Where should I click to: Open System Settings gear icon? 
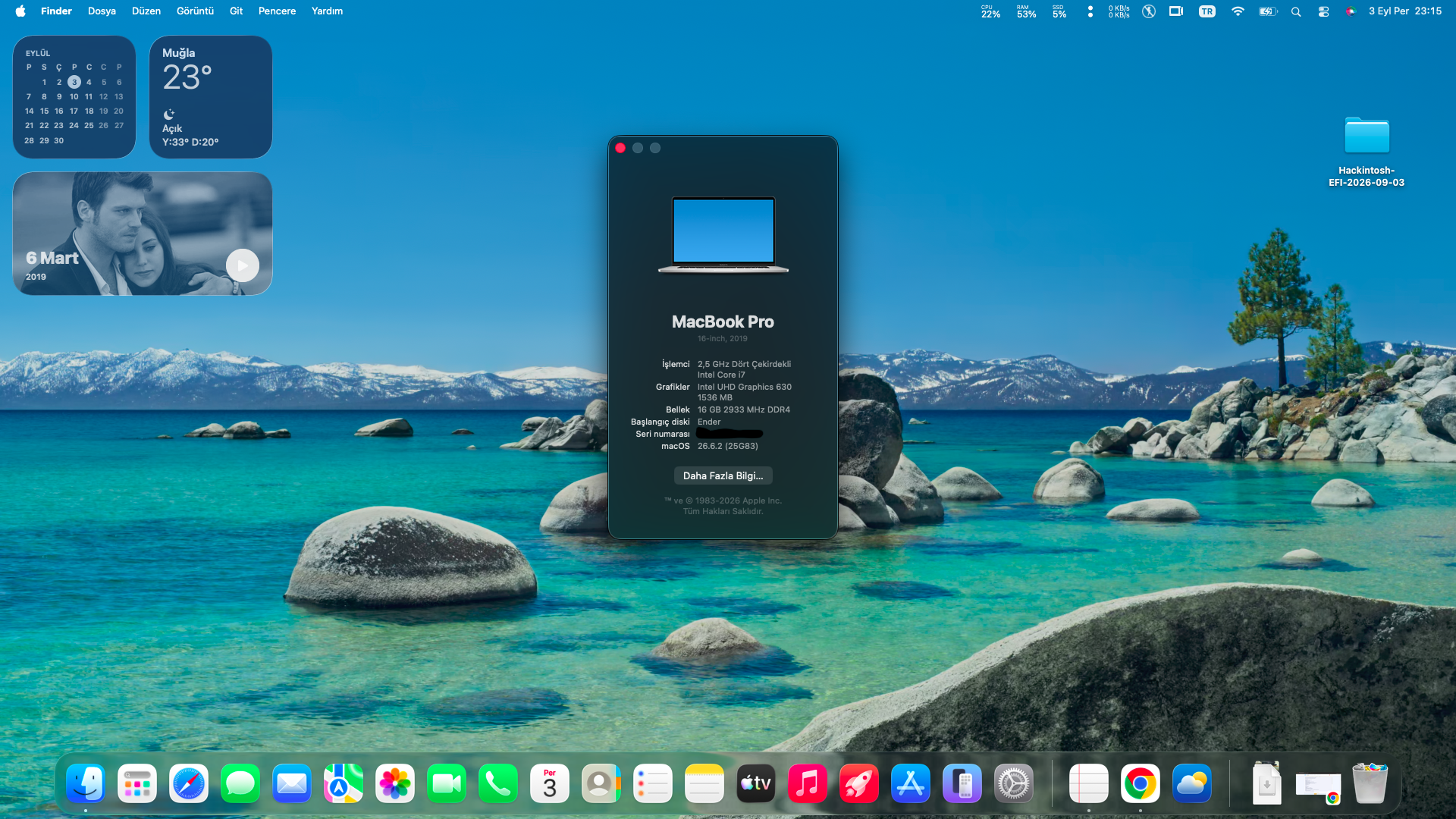tap(1014, 783)
